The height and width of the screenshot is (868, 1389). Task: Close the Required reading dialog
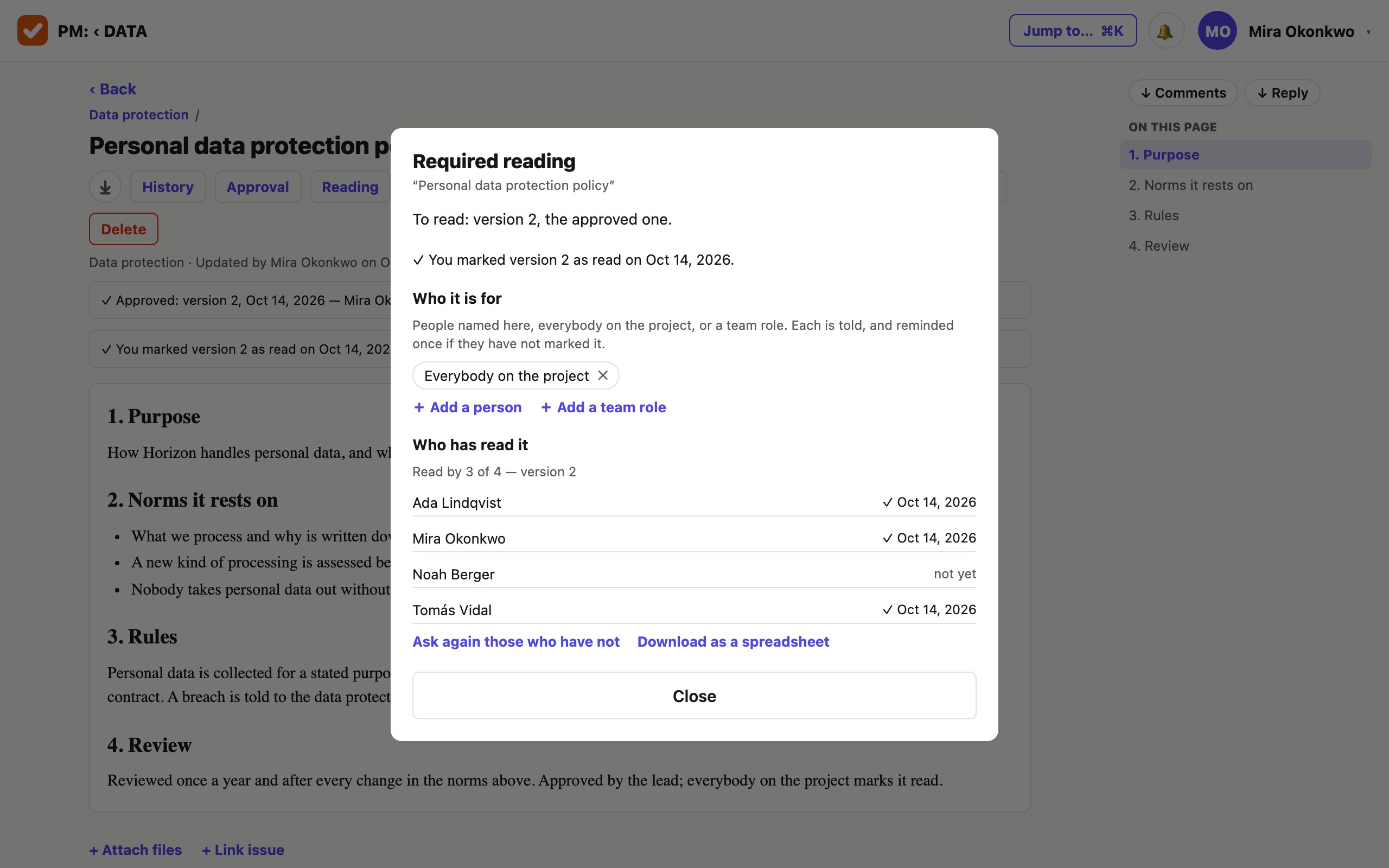(x=694, y=696)
